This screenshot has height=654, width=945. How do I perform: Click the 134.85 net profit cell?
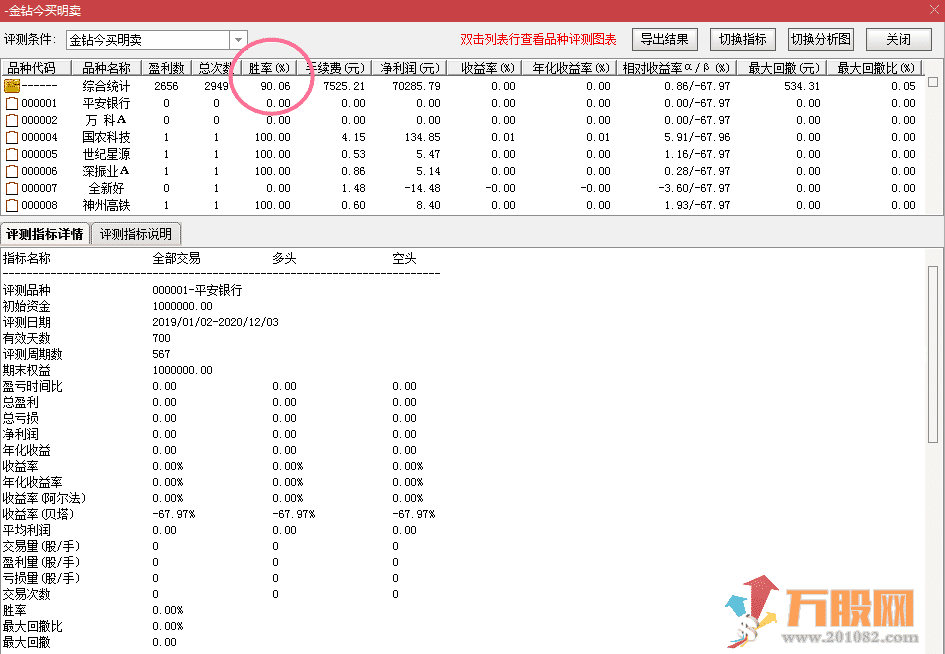[x=422, y=137]
